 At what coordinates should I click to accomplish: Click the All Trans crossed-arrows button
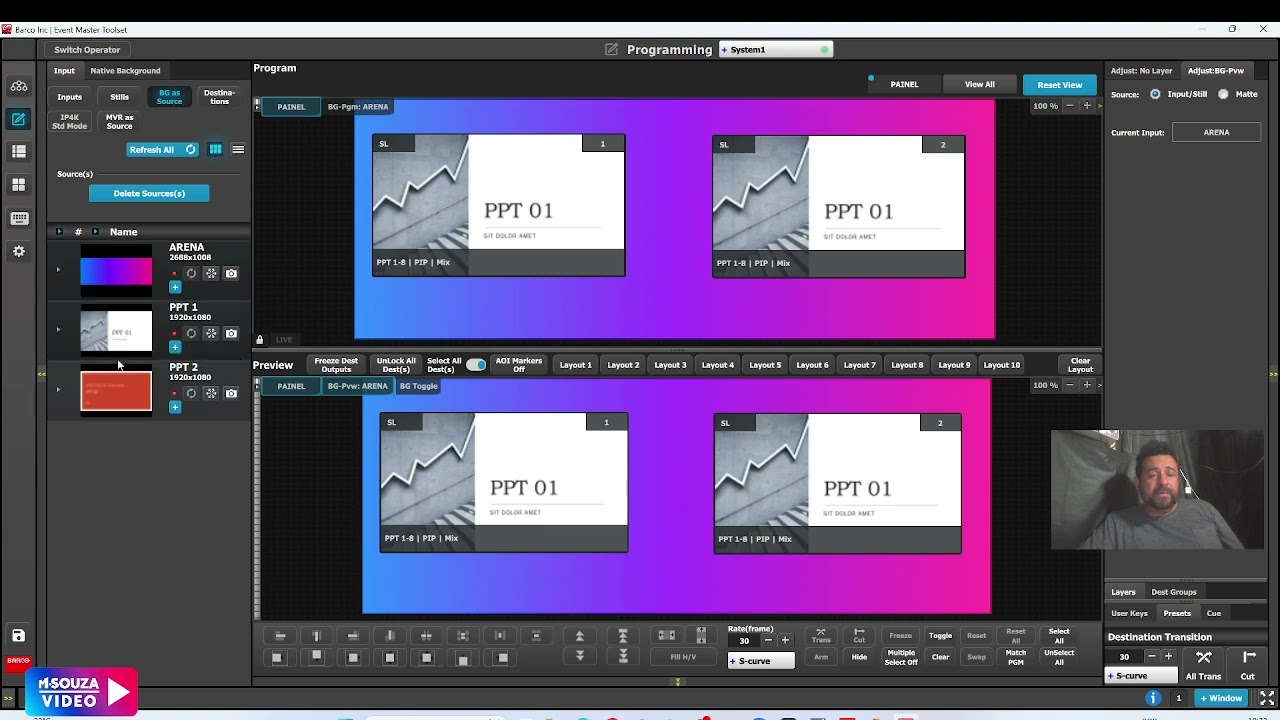tap(1204, 665)
